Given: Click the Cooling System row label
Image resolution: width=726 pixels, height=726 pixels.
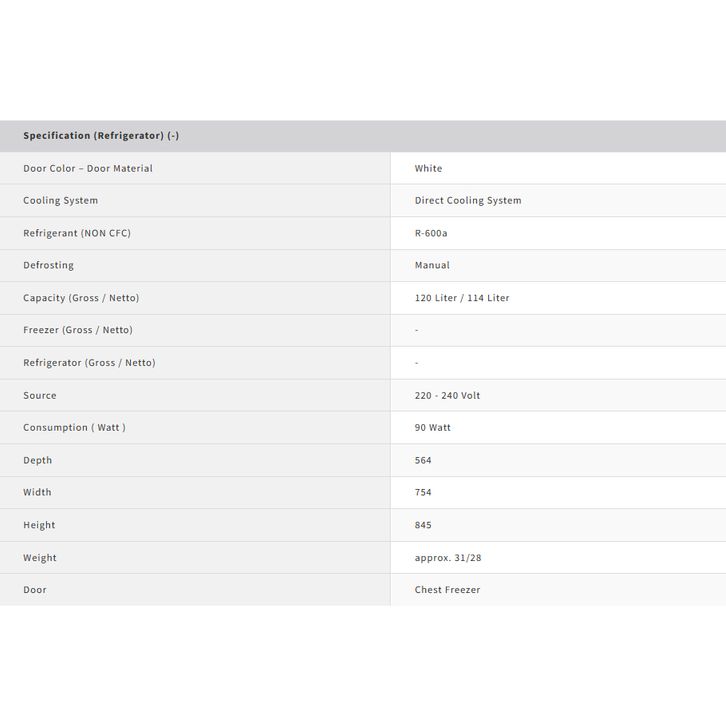Looking at the screenshot, I should click(61, 201).
